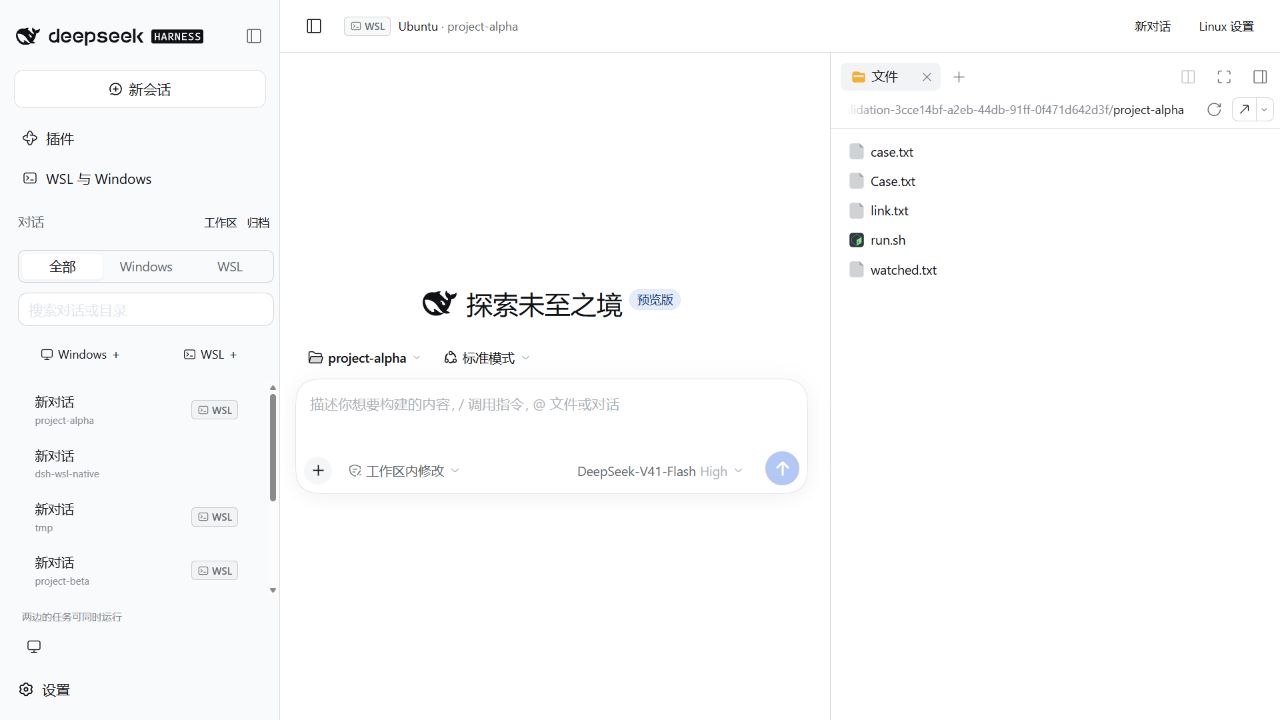This screenshot has width=1280, height=720.
Task: Open 设置 settings in sidebar
Action: (x=45, y=689)
